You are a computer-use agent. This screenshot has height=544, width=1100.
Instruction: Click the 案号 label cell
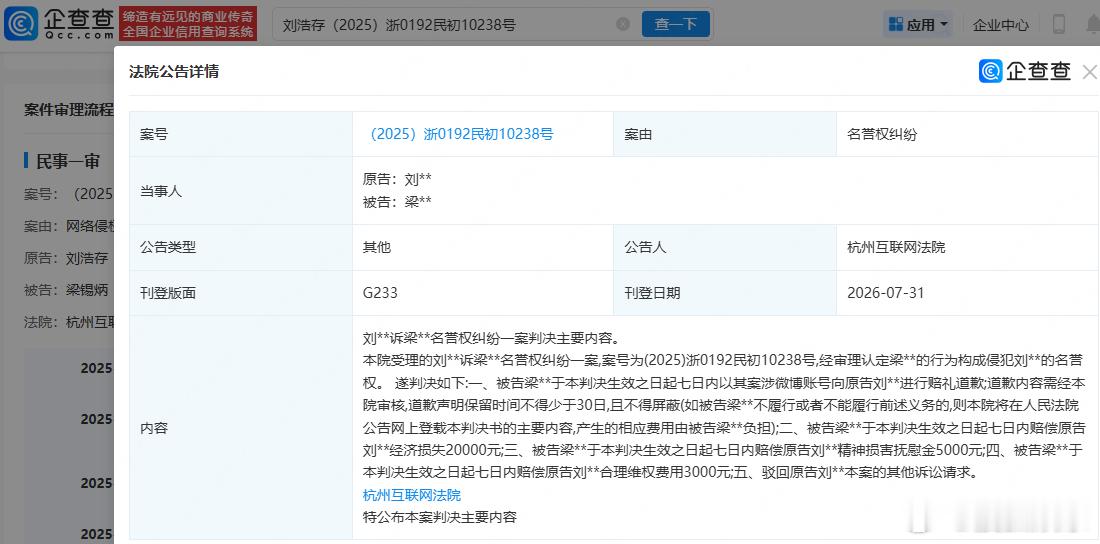pyautogui.click(x=241, y=134)
